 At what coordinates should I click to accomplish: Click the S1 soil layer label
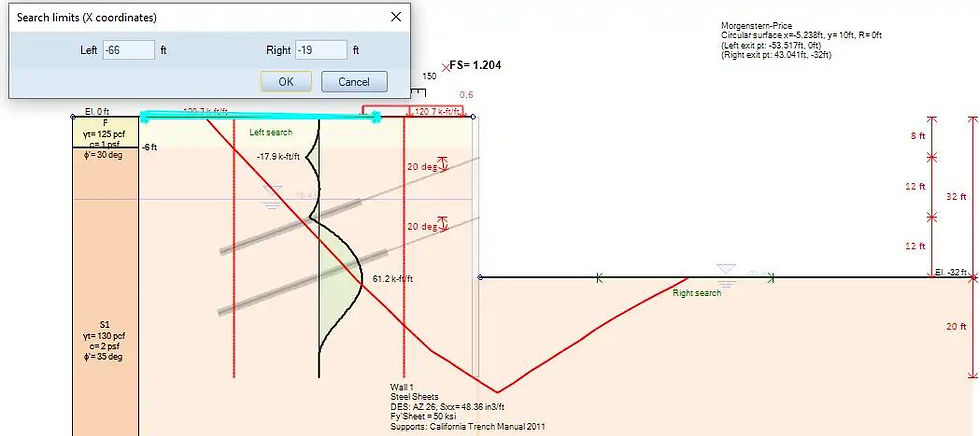[105, 324]
